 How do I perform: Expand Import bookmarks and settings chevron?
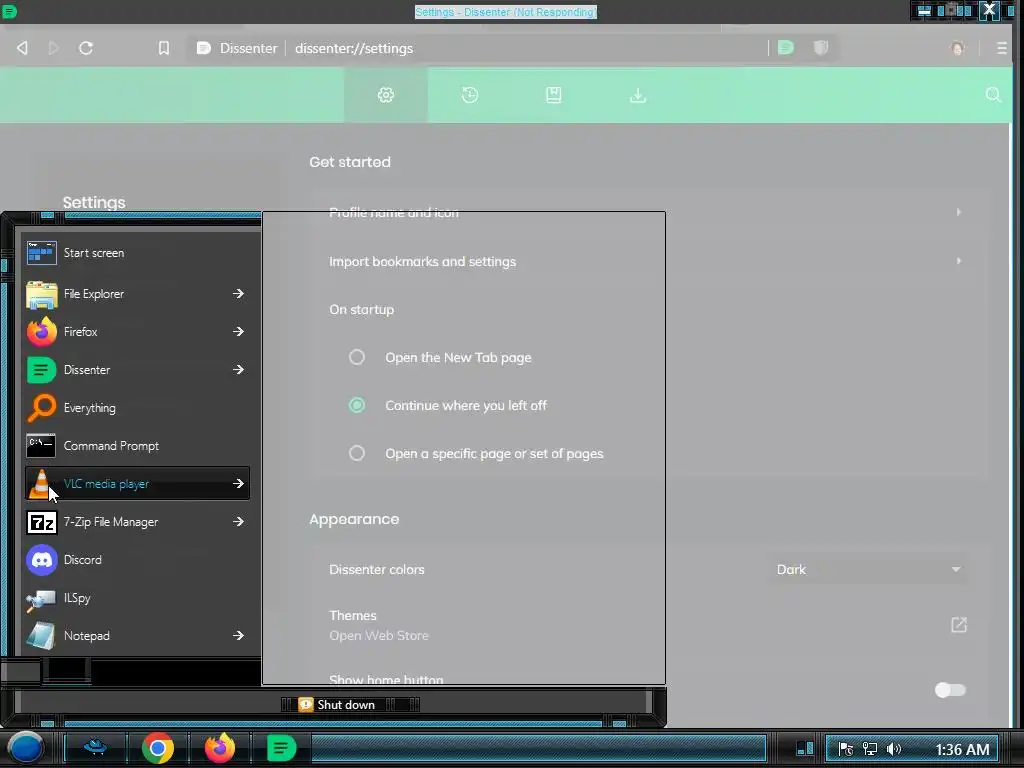pos(958,261)
